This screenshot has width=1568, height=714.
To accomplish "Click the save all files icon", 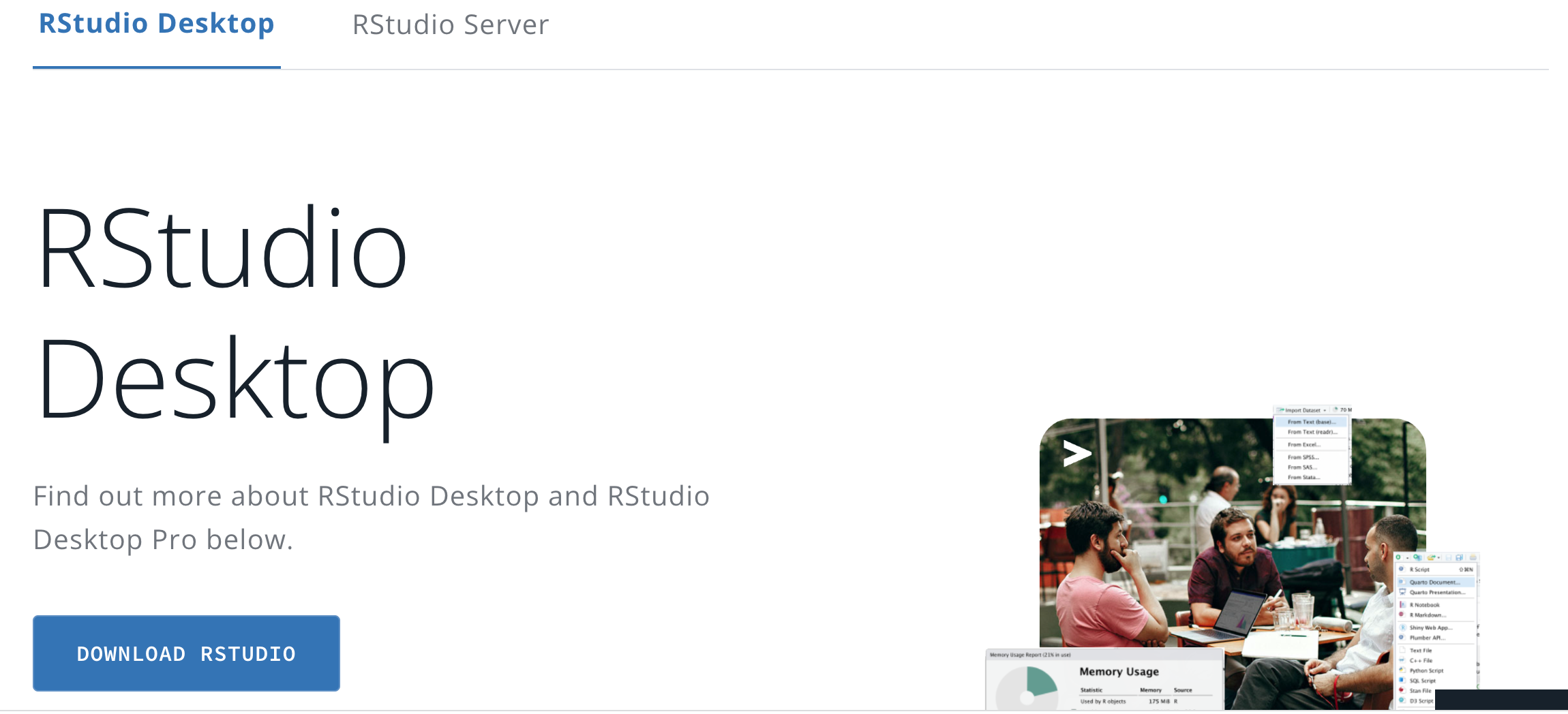I will 1459,557.
